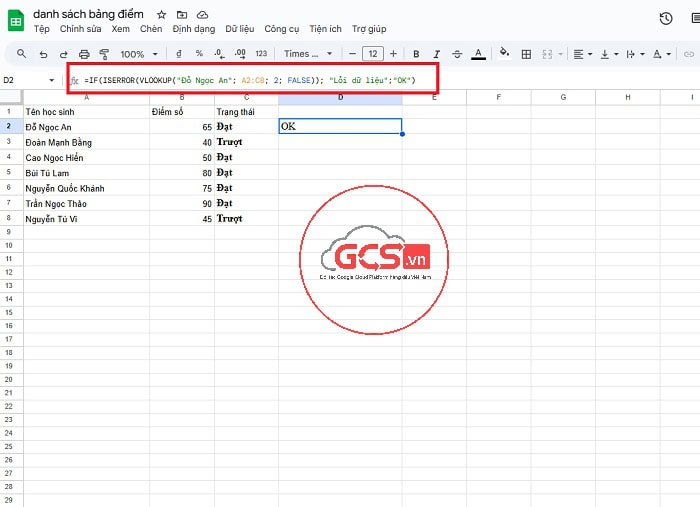The image size is (700, 507).
Task: Open the borders tool
Action: (527, 54)
